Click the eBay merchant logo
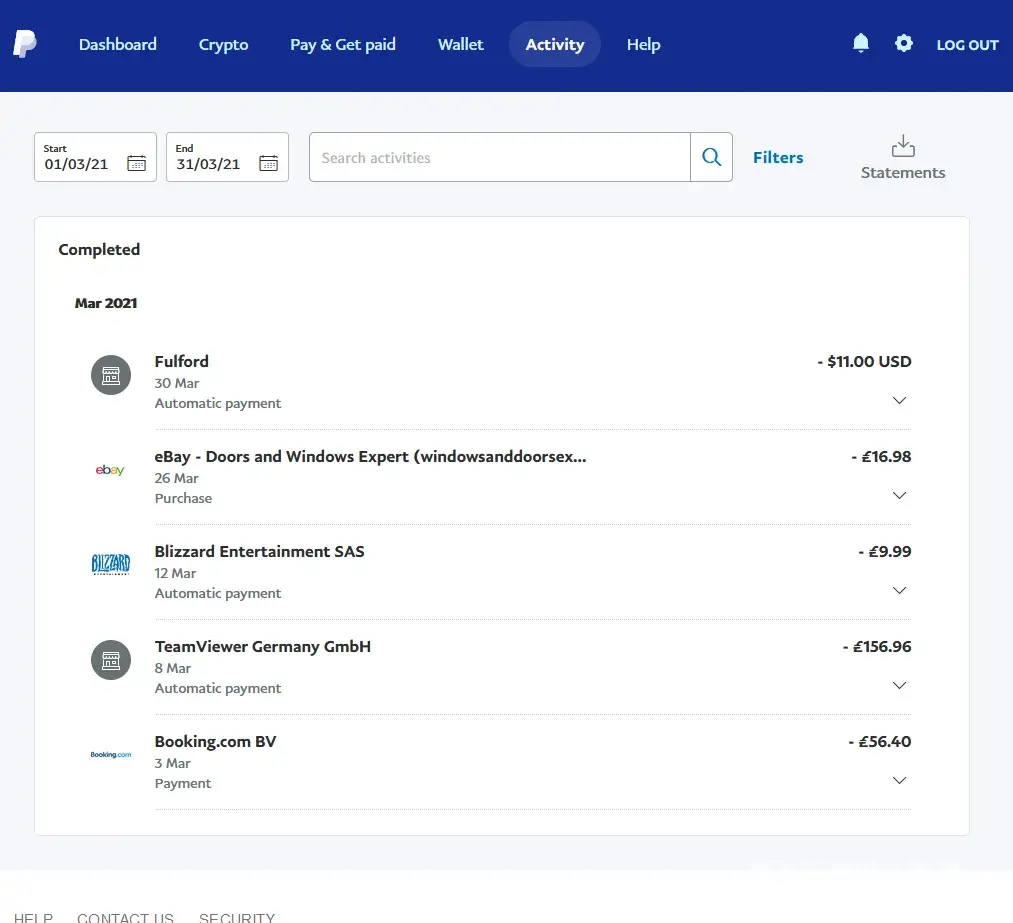The height and width of the screenshot is (923, 1013). coord(110,470)
